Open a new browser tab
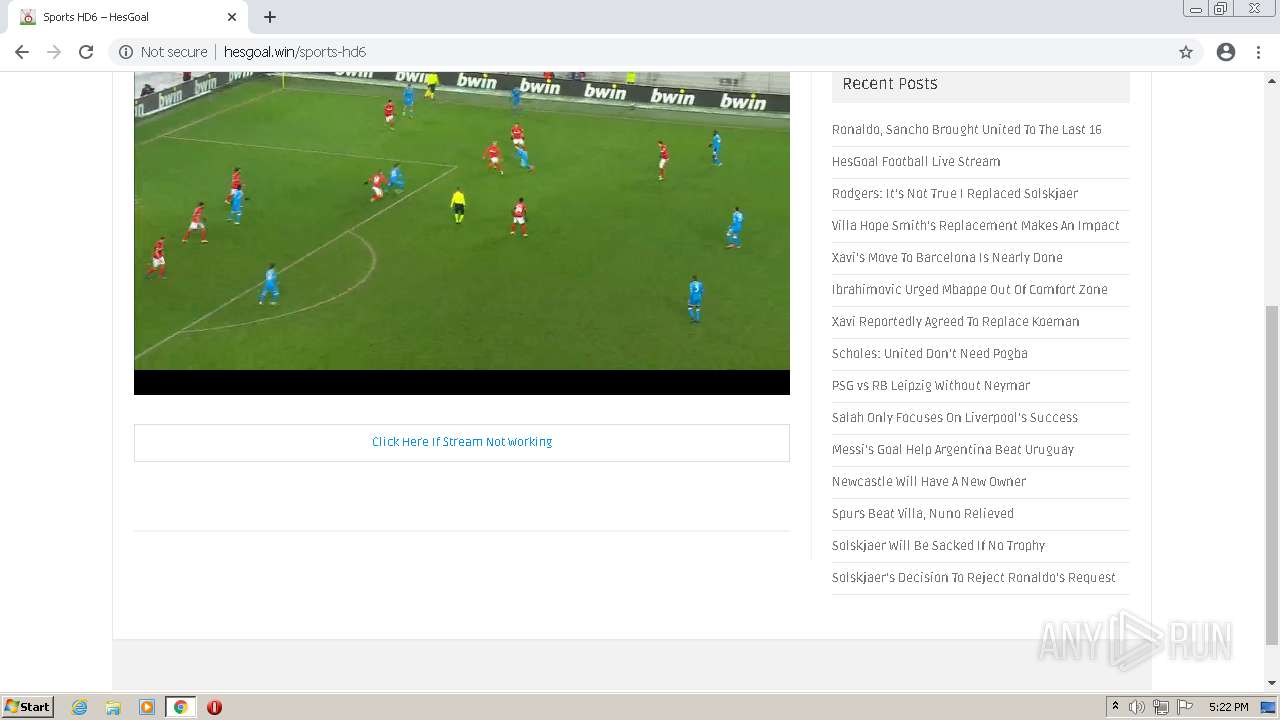Screen dimensions: 1280x720 tap(270, 17)
